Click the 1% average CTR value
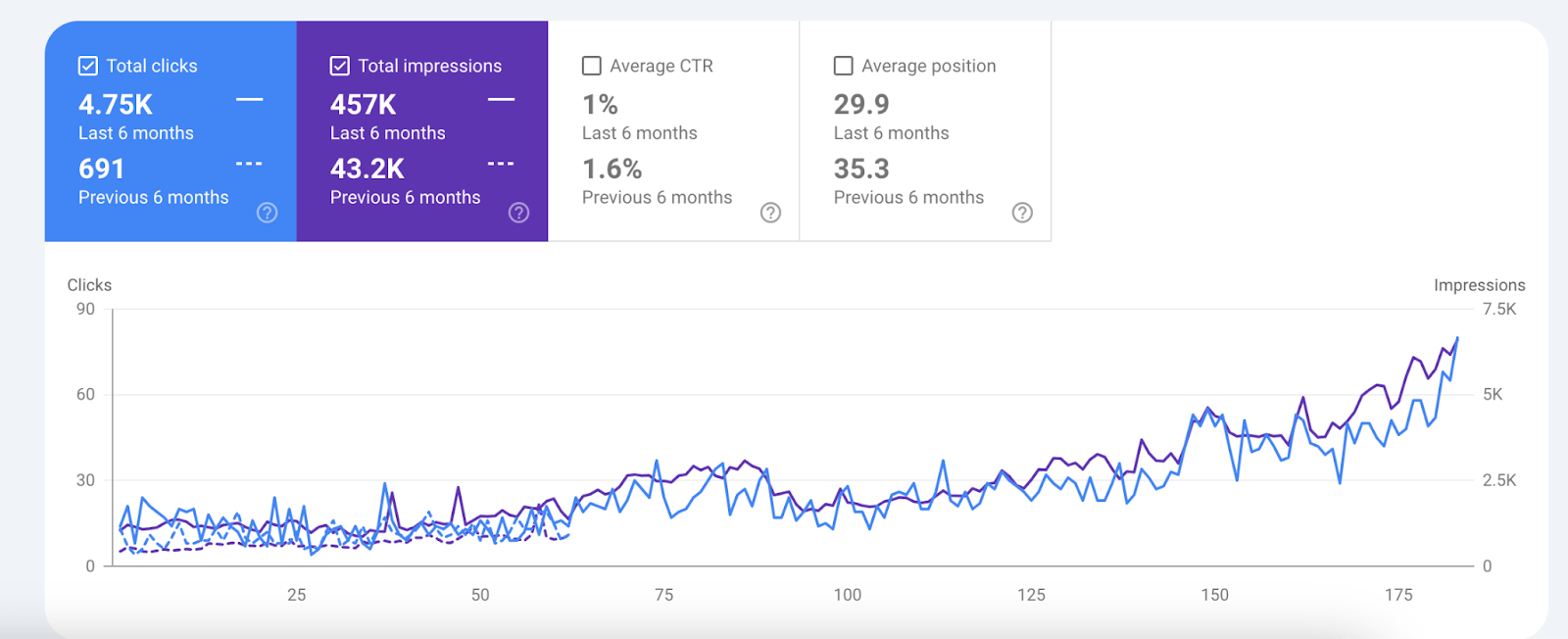 [600, 105]
